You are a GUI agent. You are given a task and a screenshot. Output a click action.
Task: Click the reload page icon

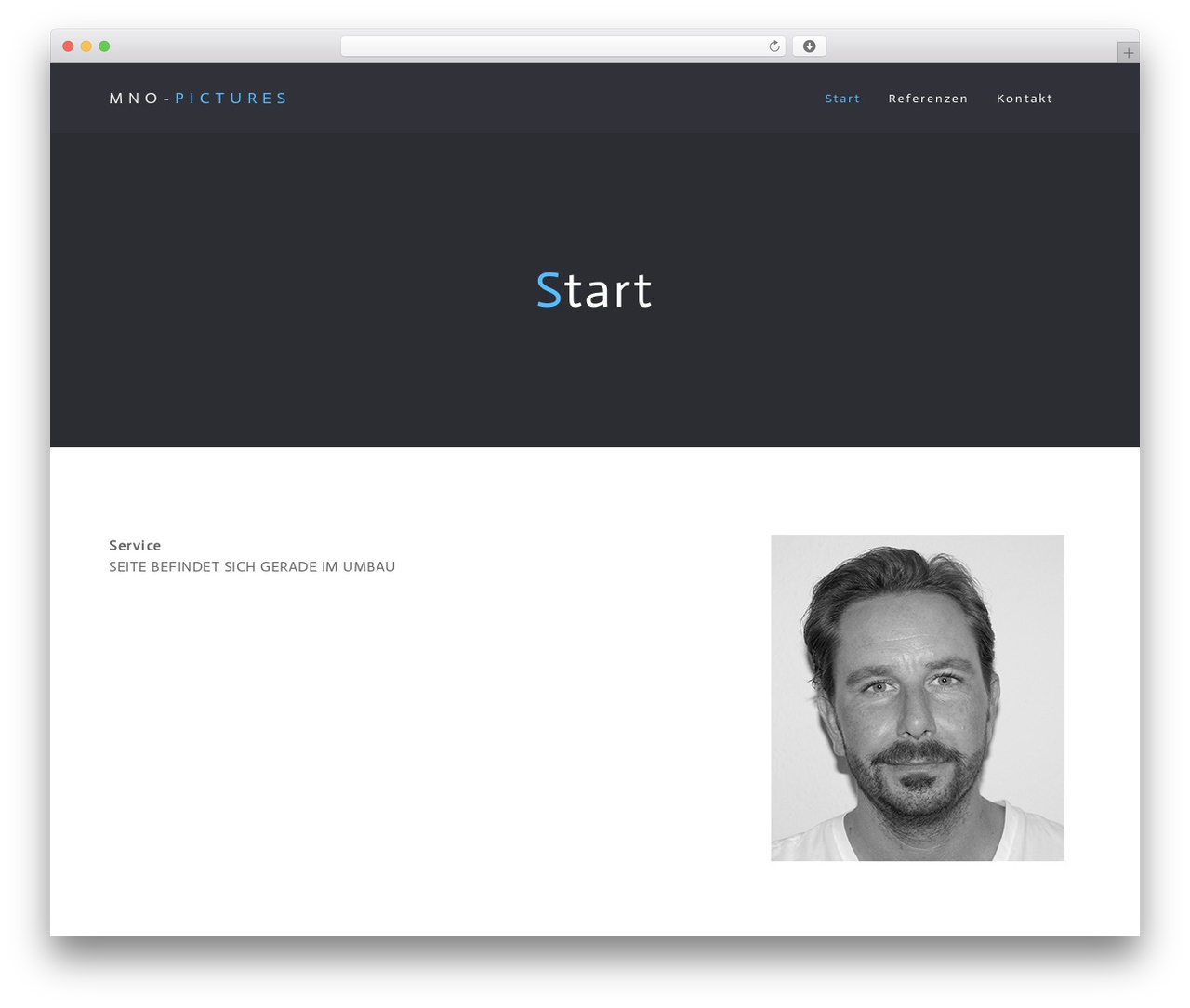point(773,46)
